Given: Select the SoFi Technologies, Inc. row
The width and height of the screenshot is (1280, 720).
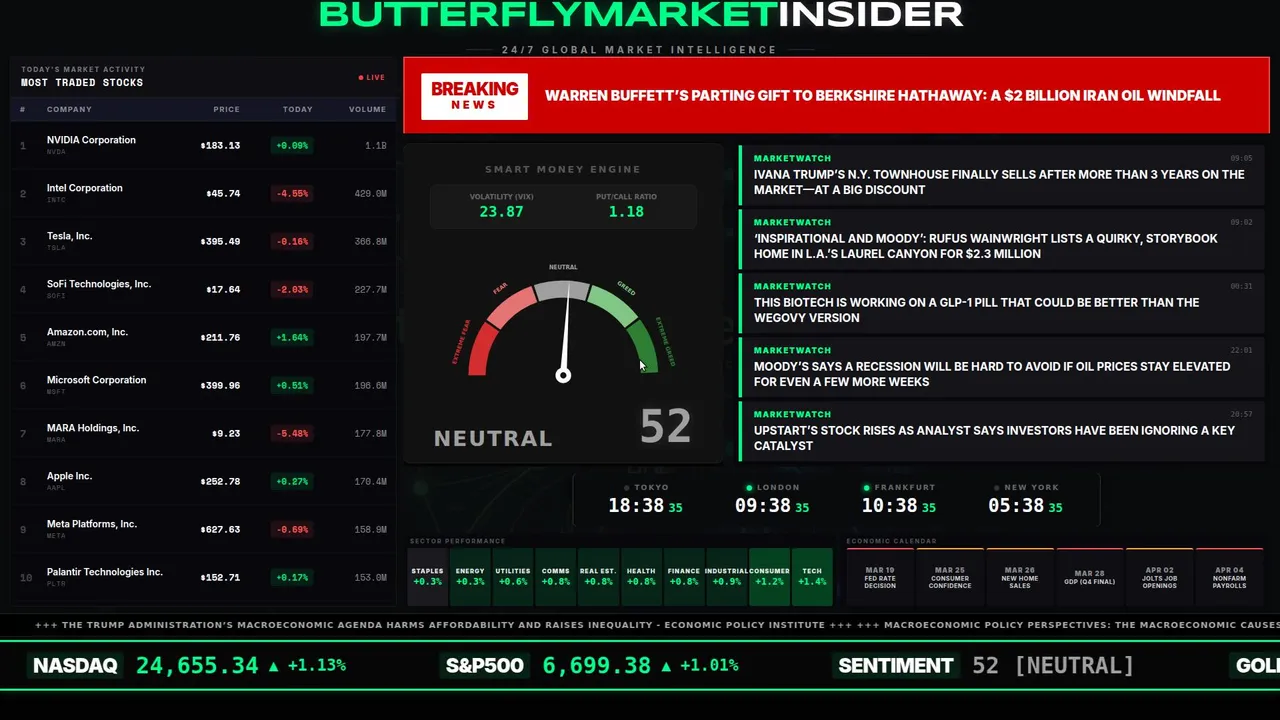Looking at the screenshot, I should (x=203, y=289).
